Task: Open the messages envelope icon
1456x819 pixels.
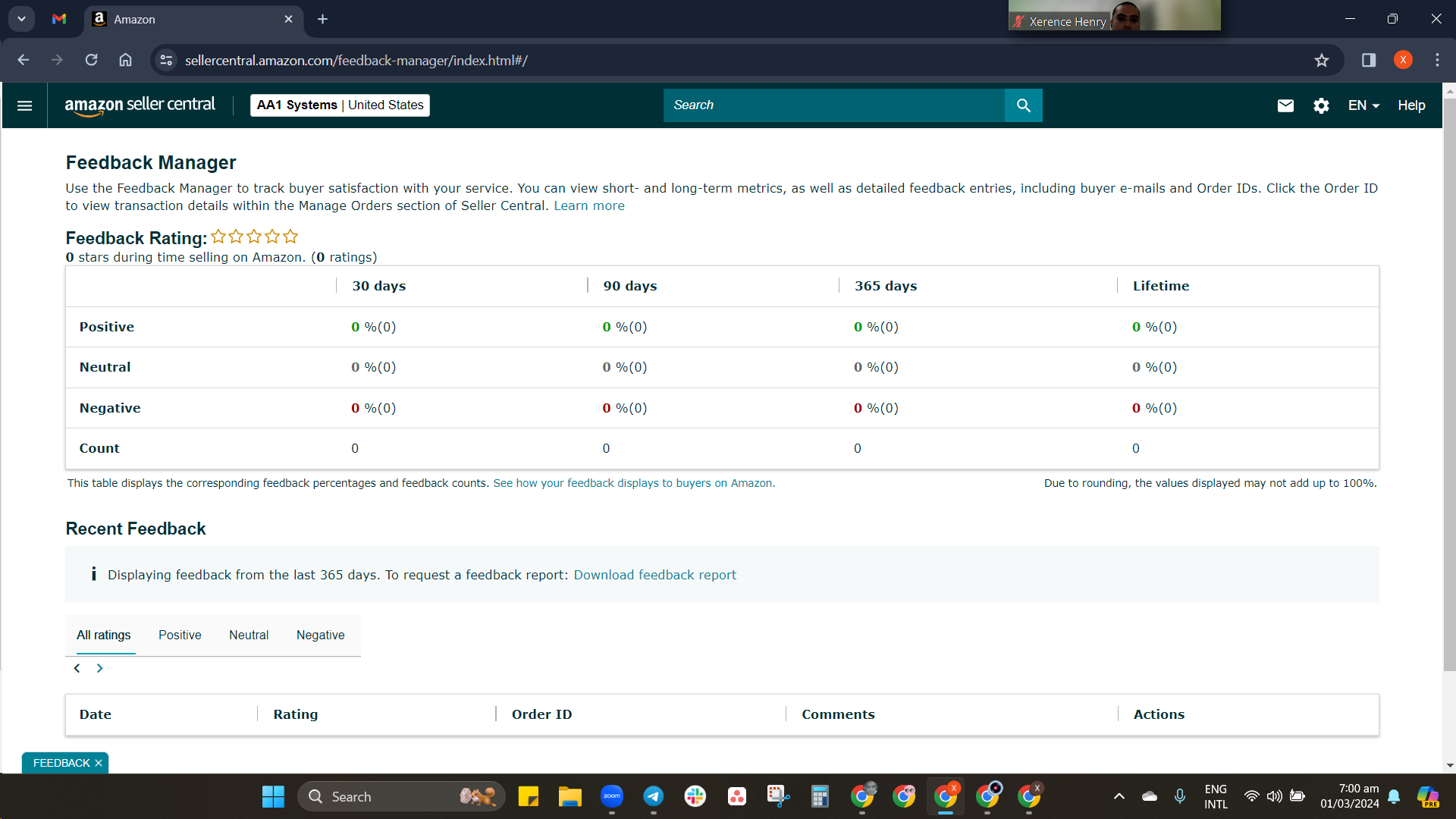Action: click(1285, 105)
